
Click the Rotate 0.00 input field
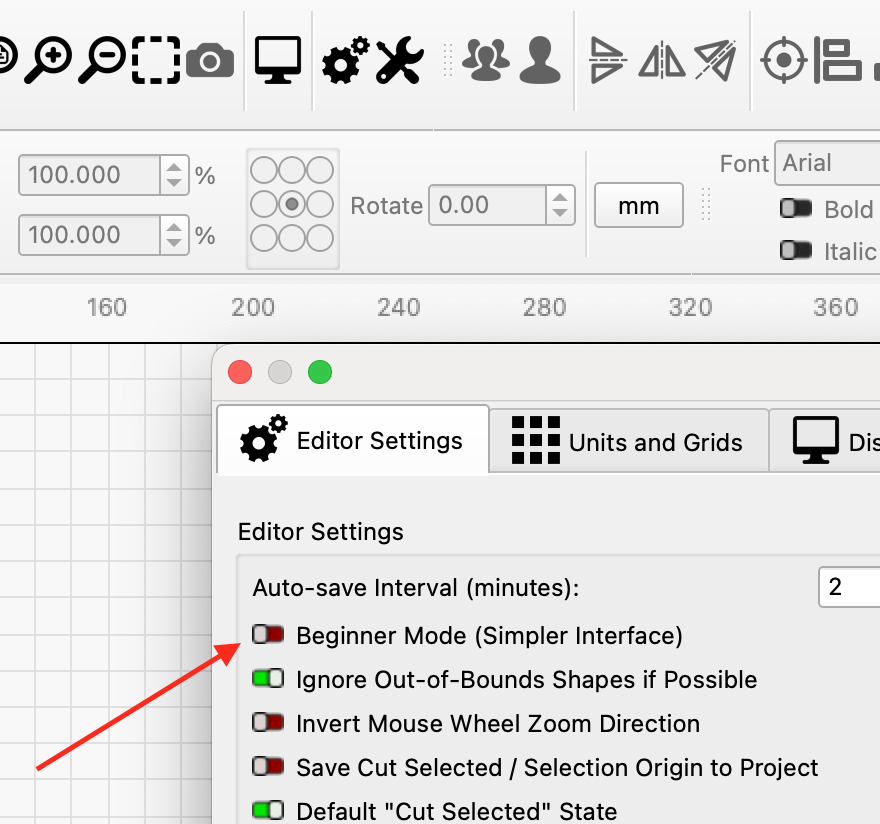coord(487,205)
